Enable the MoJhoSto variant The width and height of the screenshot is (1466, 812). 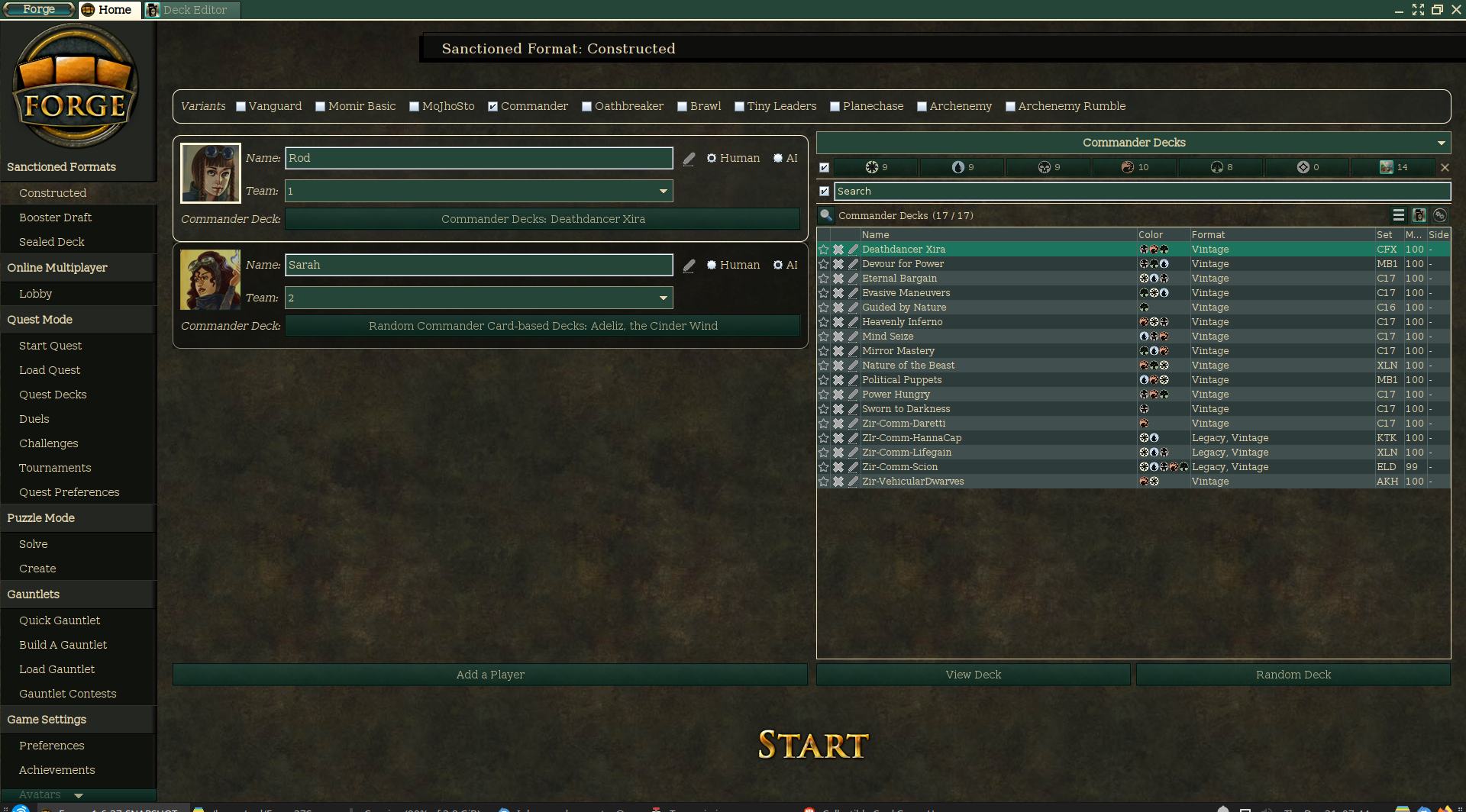point(415,107)
